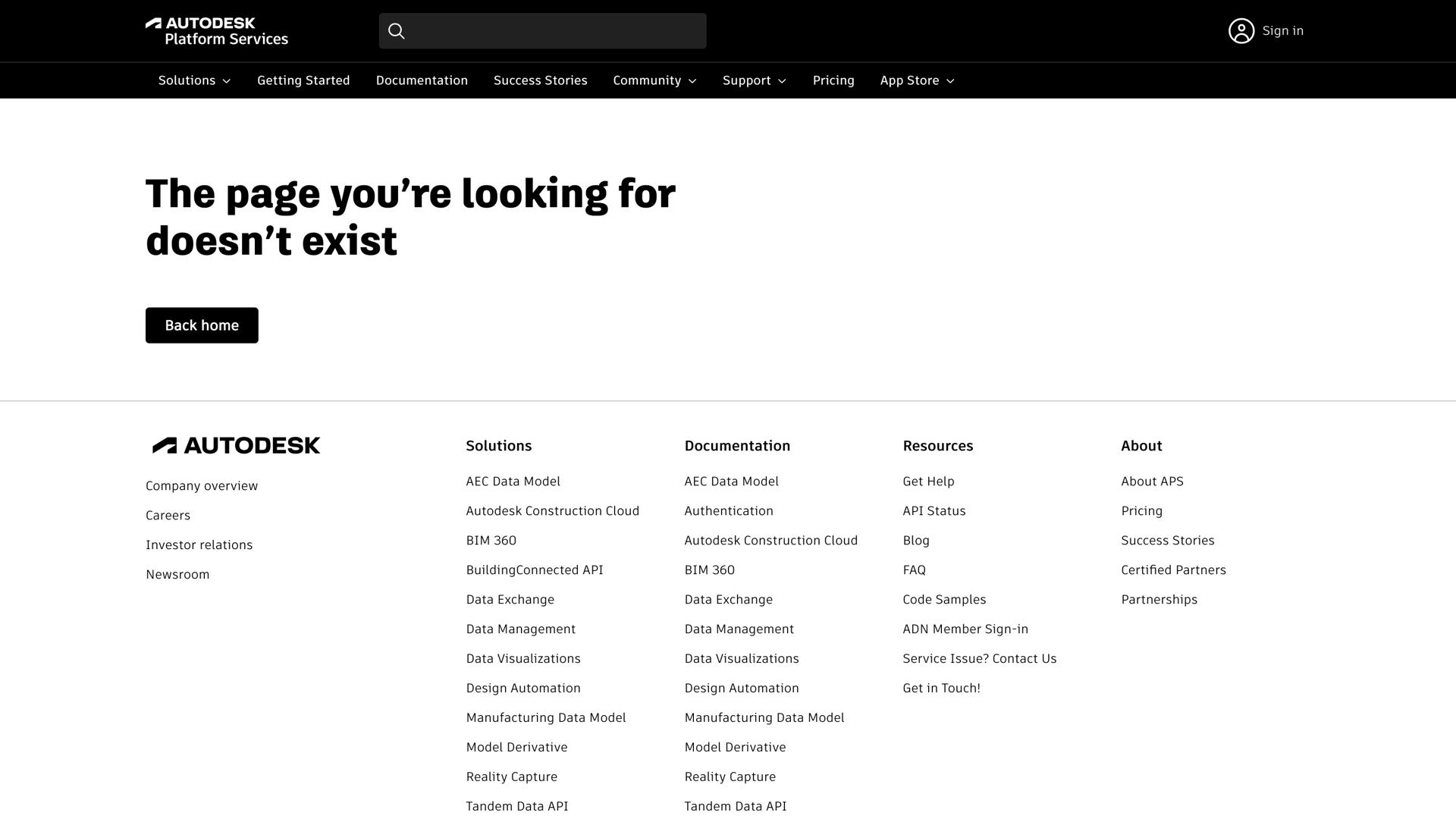Open the API Status resource link

tap(934, 511)
